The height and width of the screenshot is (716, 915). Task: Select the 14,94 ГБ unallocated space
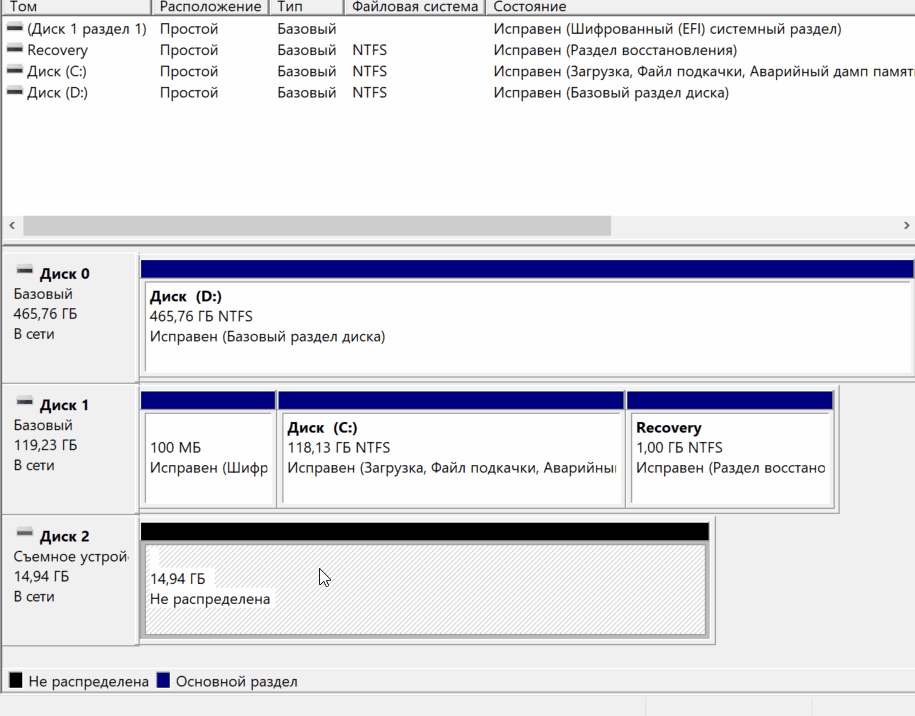coord(425,589)
